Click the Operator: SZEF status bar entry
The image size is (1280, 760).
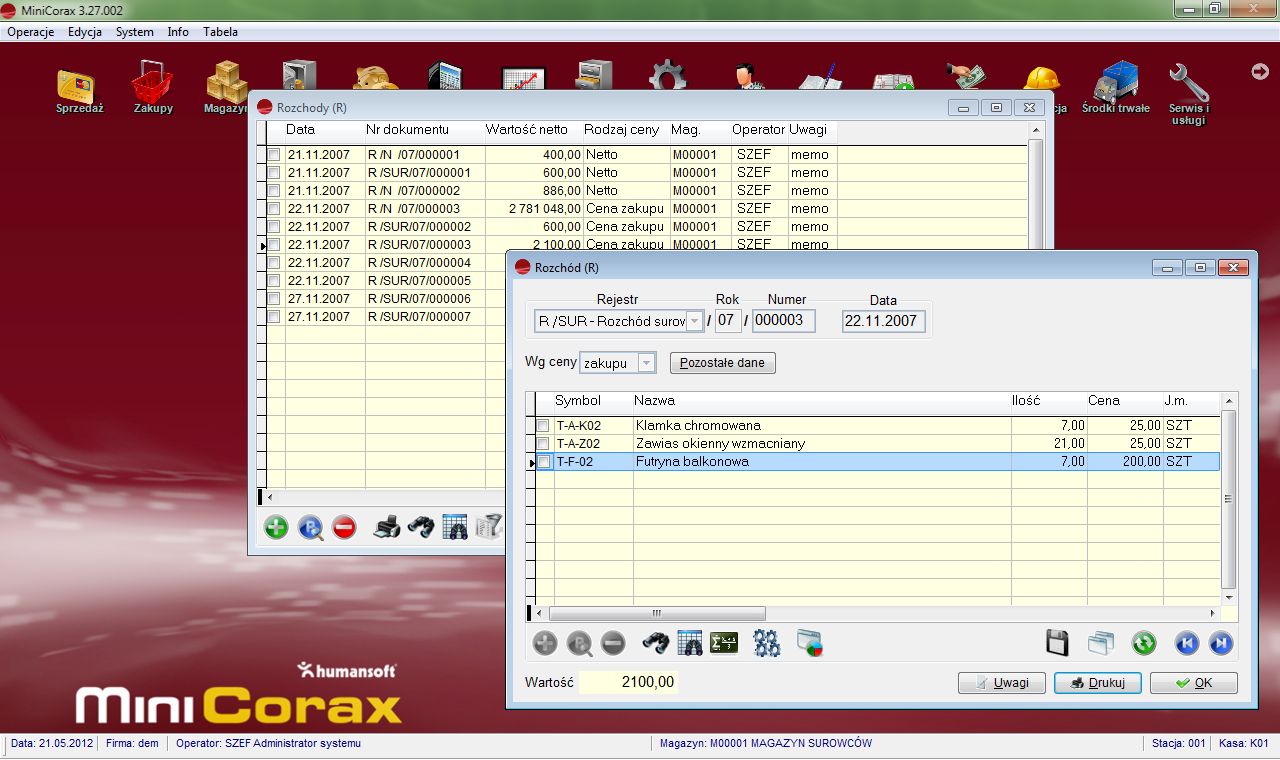click(x=268, y=743)
